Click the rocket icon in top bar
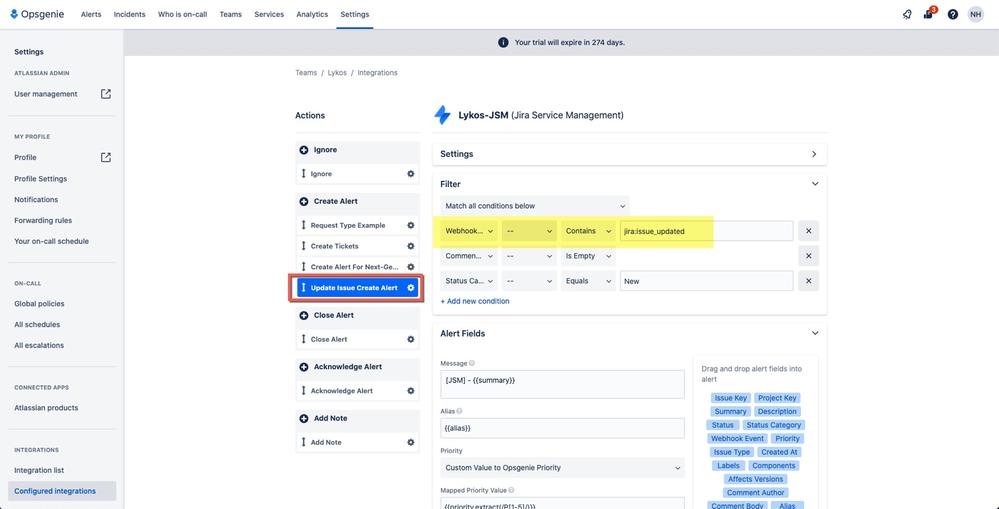 click(x=907, y=14)
